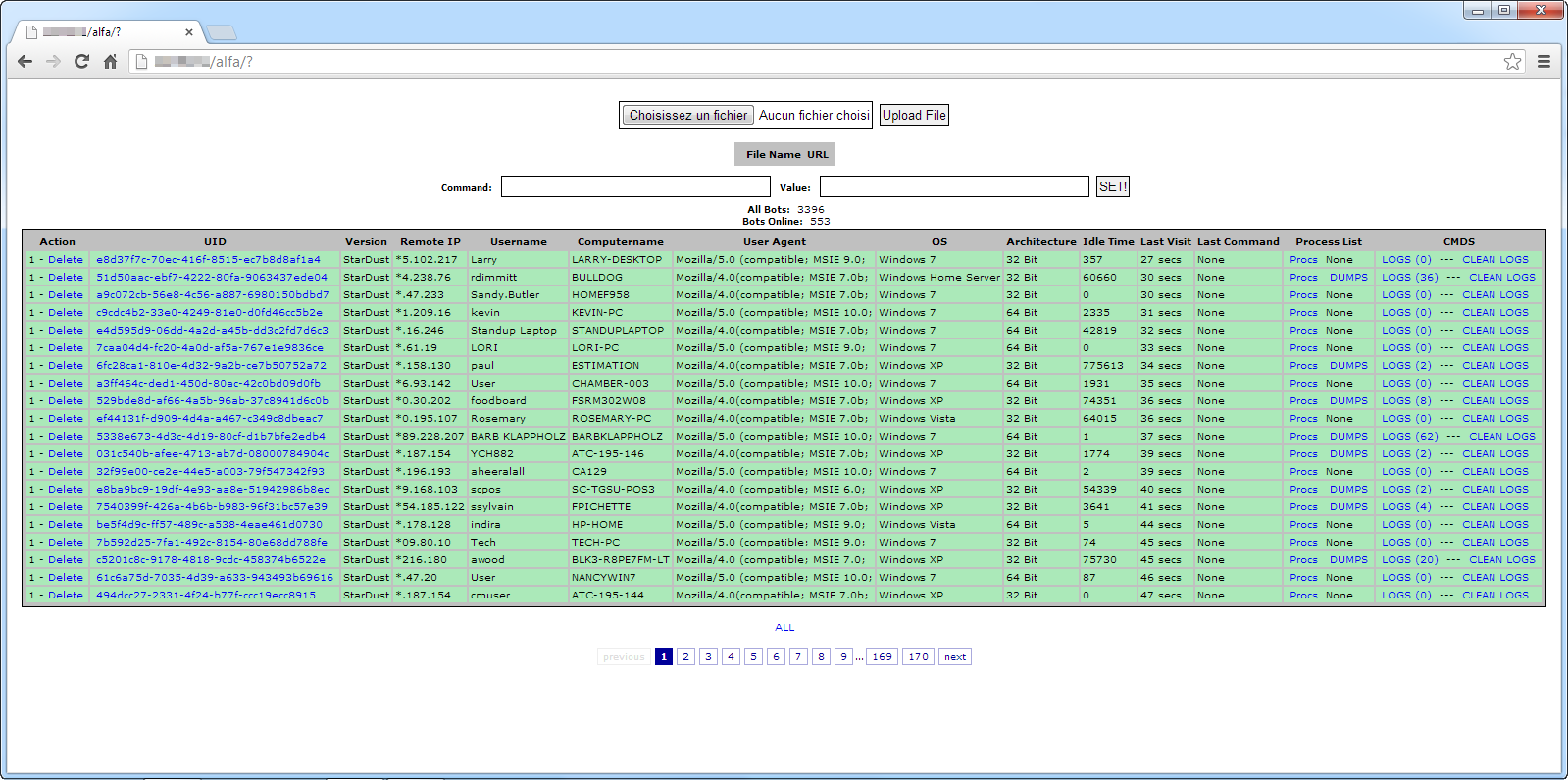Click CLEAN LOGS for LARRY-DESKTOP row
This screenshot has width=1568, height=780.
(x=1495, y=260)
